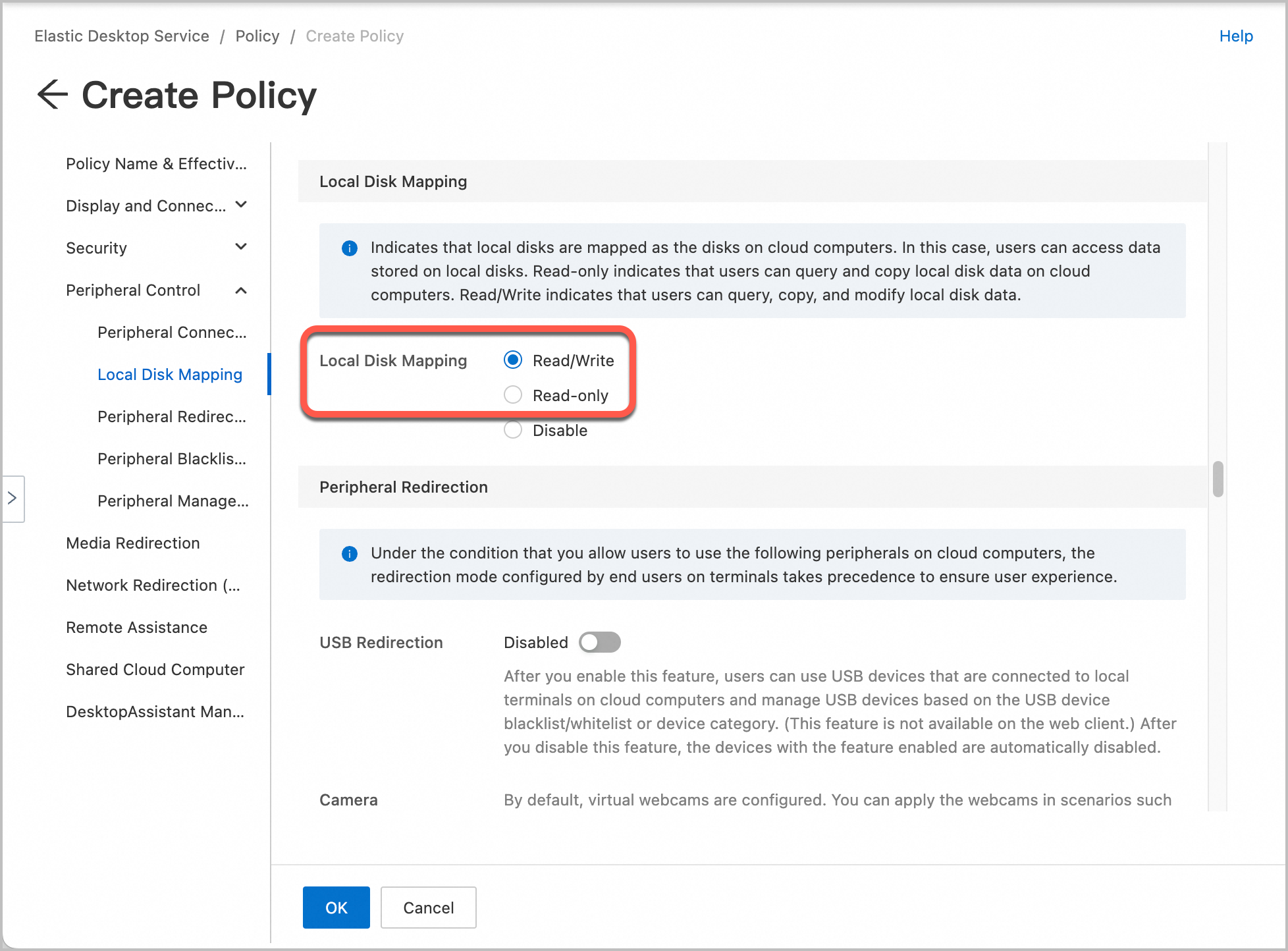Image resolution: width=1288 pixels, height=951 pixels.
Task: Select the Read/Write radio option
Action: 513,360
